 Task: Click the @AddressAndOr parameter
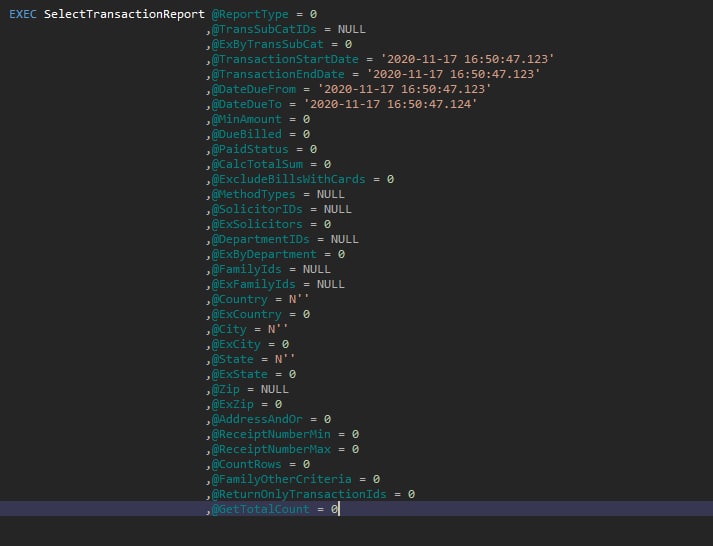pos(257,419)
